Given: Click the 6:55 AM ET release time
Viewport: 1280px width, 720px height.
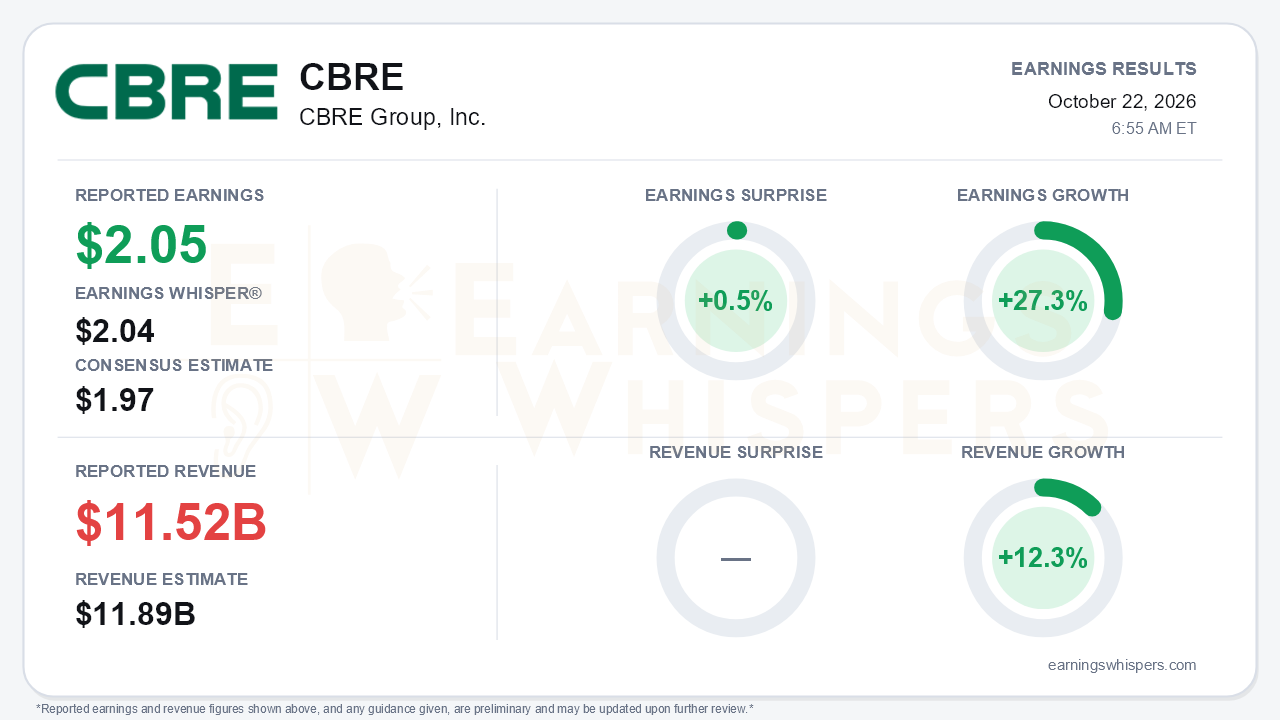Looking at the screenshot, I should pyautogui.click(x=1154, y=129).
